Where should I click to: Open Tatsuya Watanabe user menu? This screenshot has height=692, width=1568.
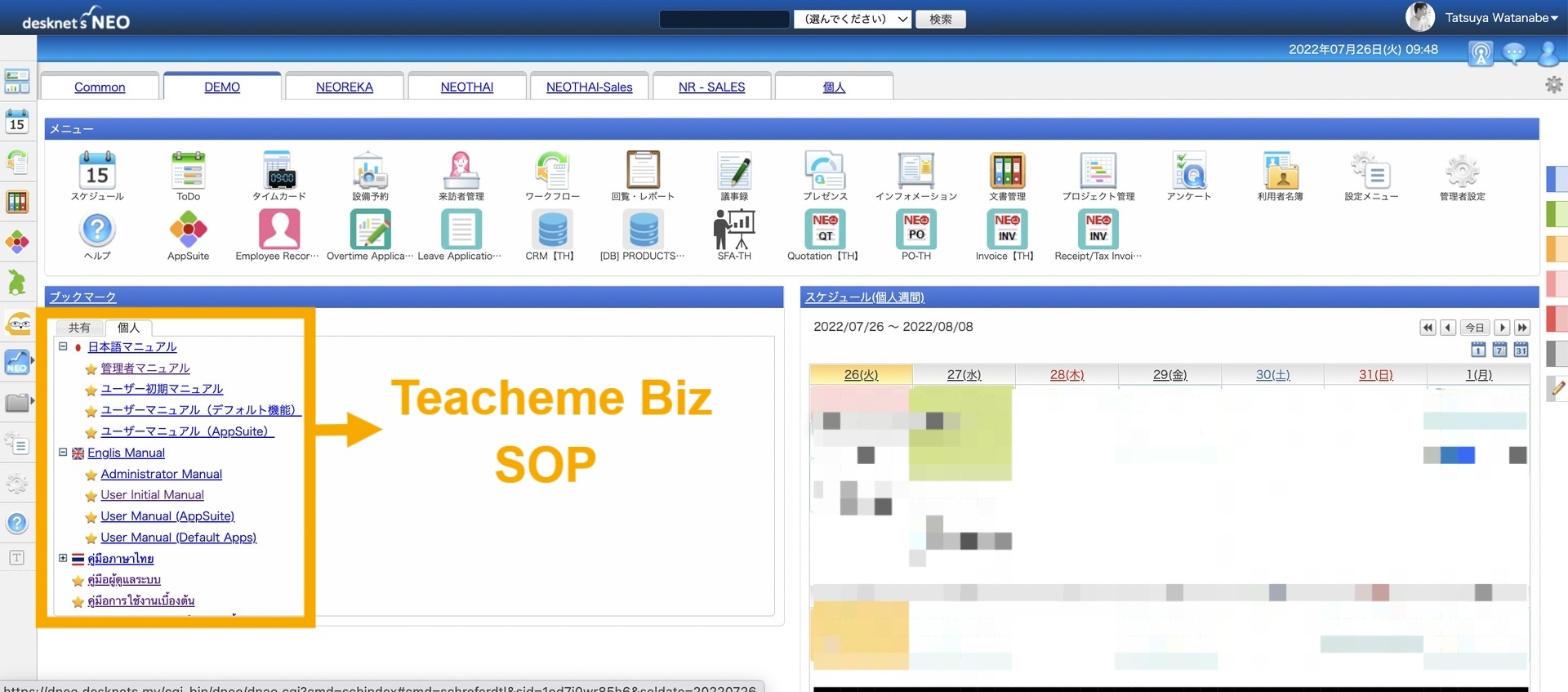coord(1501,18)
